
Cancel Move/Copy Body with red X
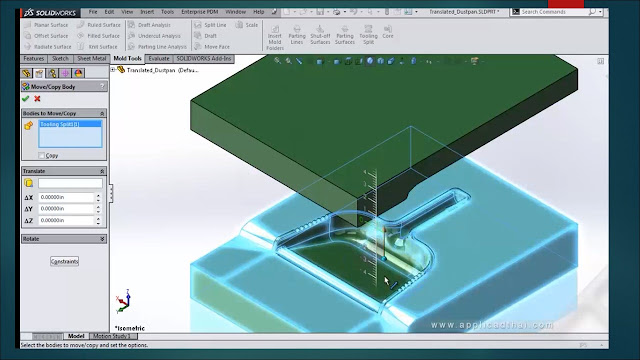click(37, 99)
